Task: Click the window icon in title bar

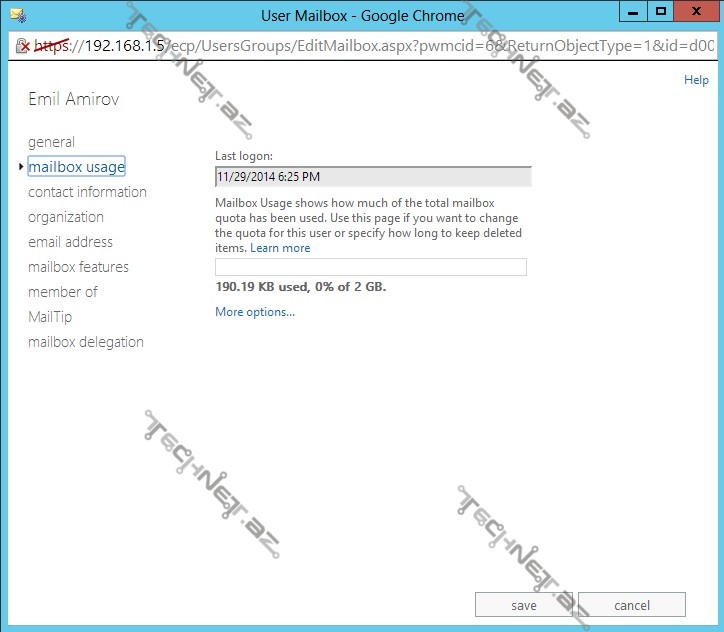Action: pyautogui.click(x=16, y=15)
